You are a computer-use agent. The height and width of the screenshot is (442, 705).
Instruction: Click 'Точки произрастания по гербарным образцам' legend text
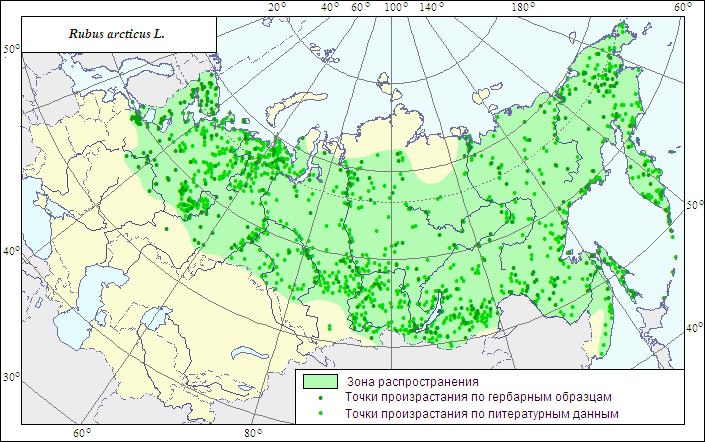coord(478,397)
